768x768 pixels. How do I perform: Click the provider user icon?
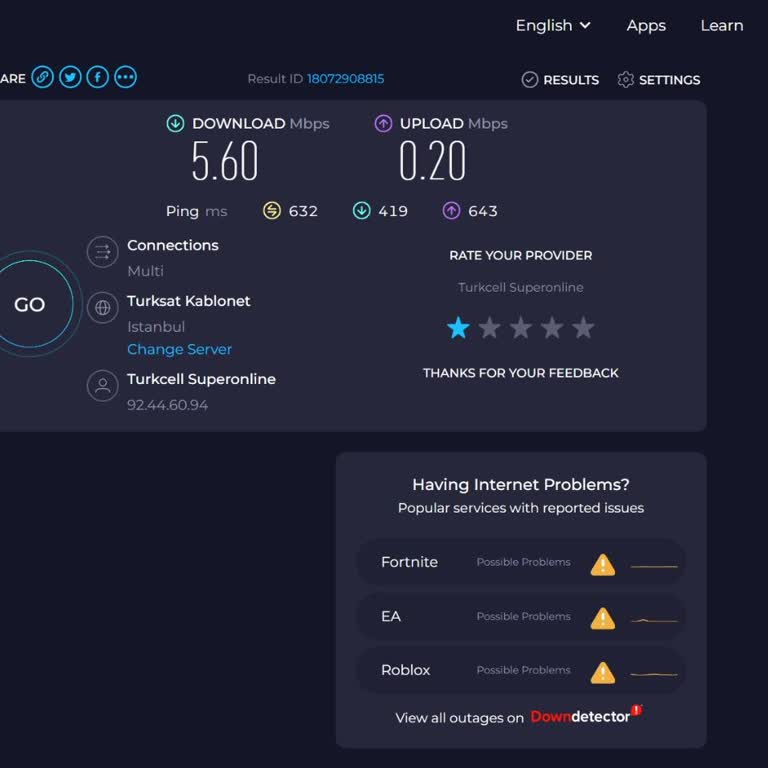click(x=102, y=386)
